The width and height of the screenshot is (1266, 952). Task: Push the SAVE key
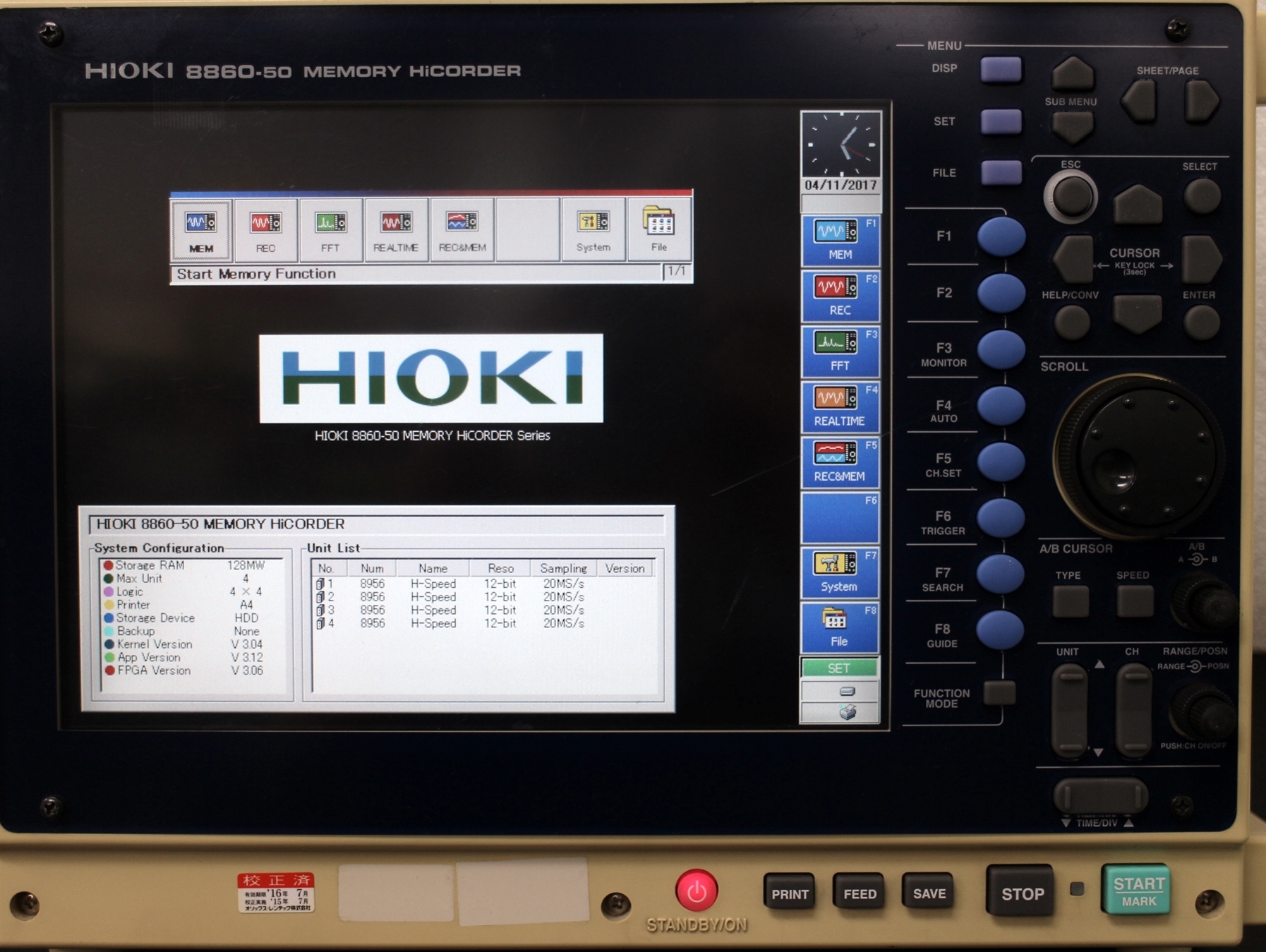point(929,893)
